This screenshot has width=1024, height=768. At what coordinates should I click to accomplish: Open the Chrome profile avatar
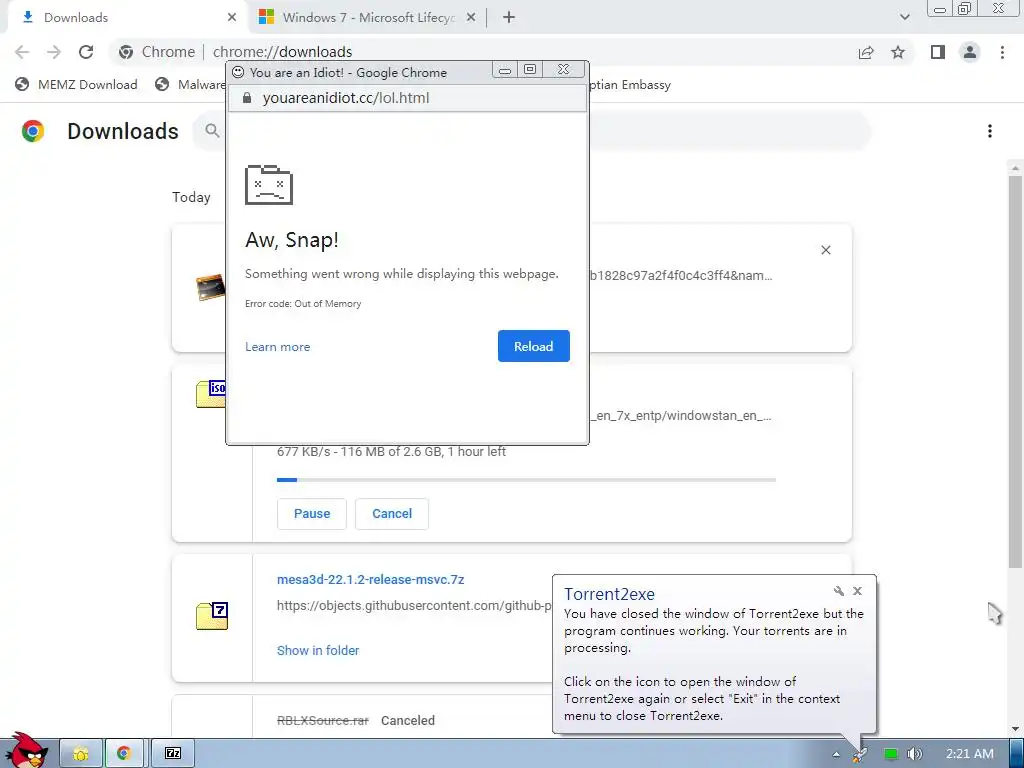pyautogui.click(x=970, y=52)
